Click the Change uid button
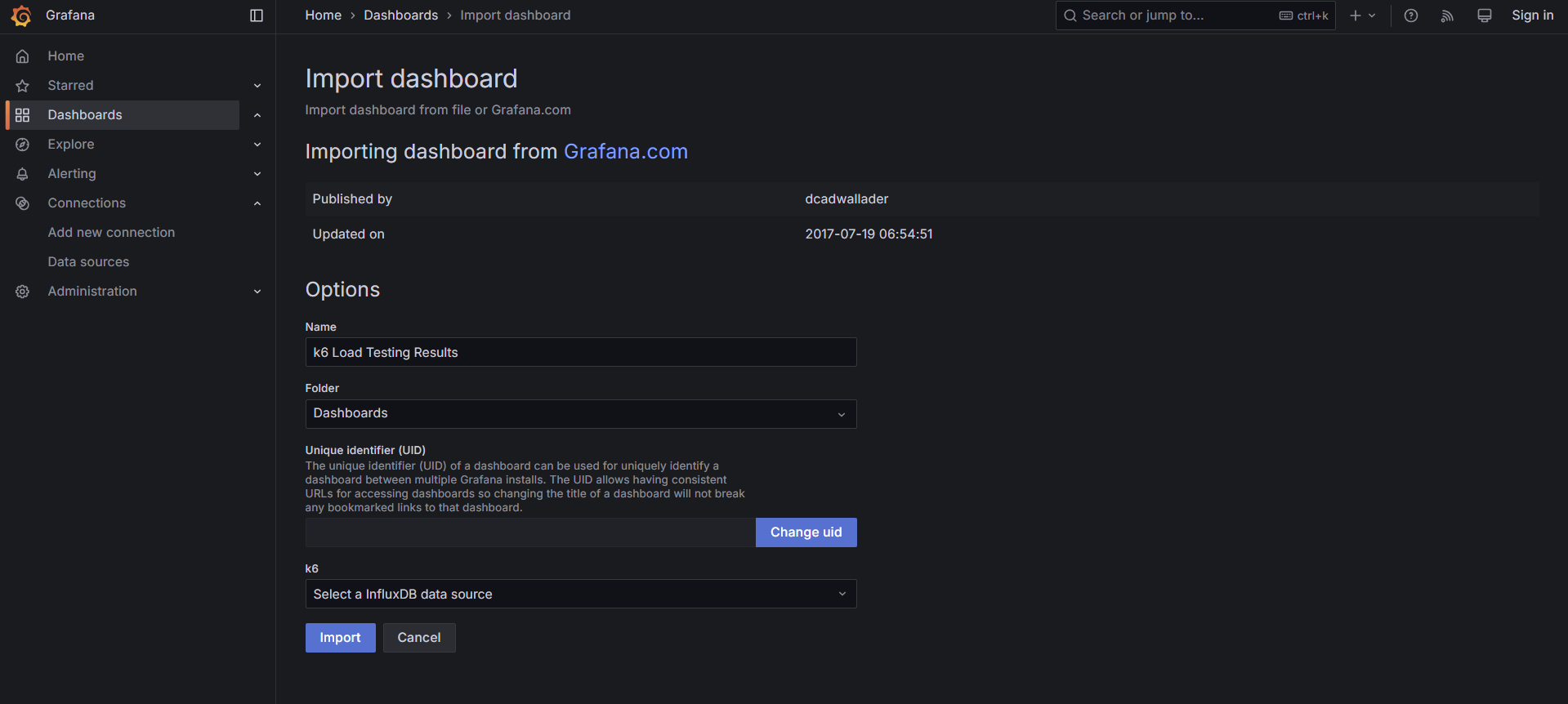This screenshot has width=1568, height=704. 806,532
